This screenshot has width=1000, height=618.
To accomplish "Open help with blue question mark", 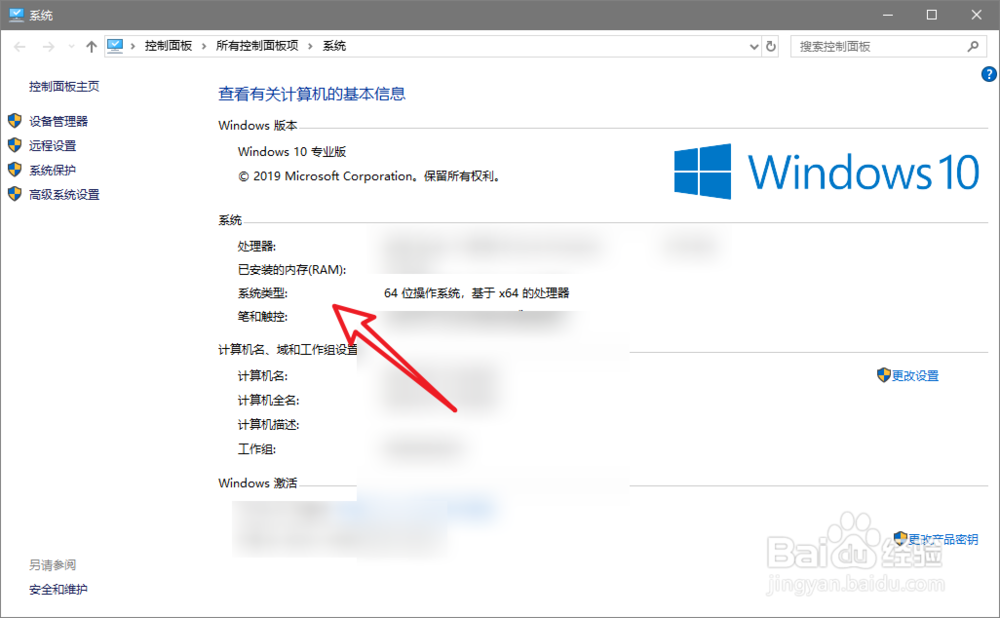I will [989, 75].
